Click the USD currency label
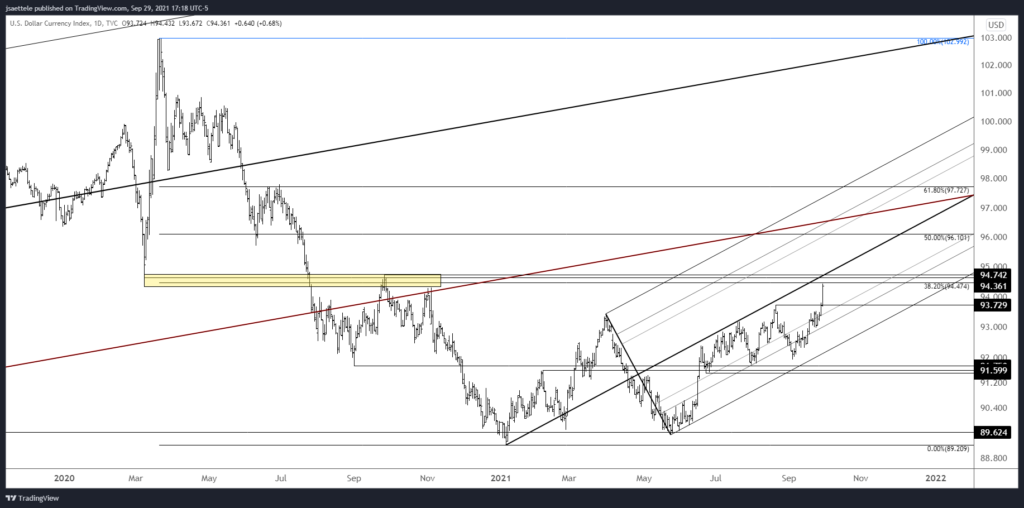 coord(997,25)
